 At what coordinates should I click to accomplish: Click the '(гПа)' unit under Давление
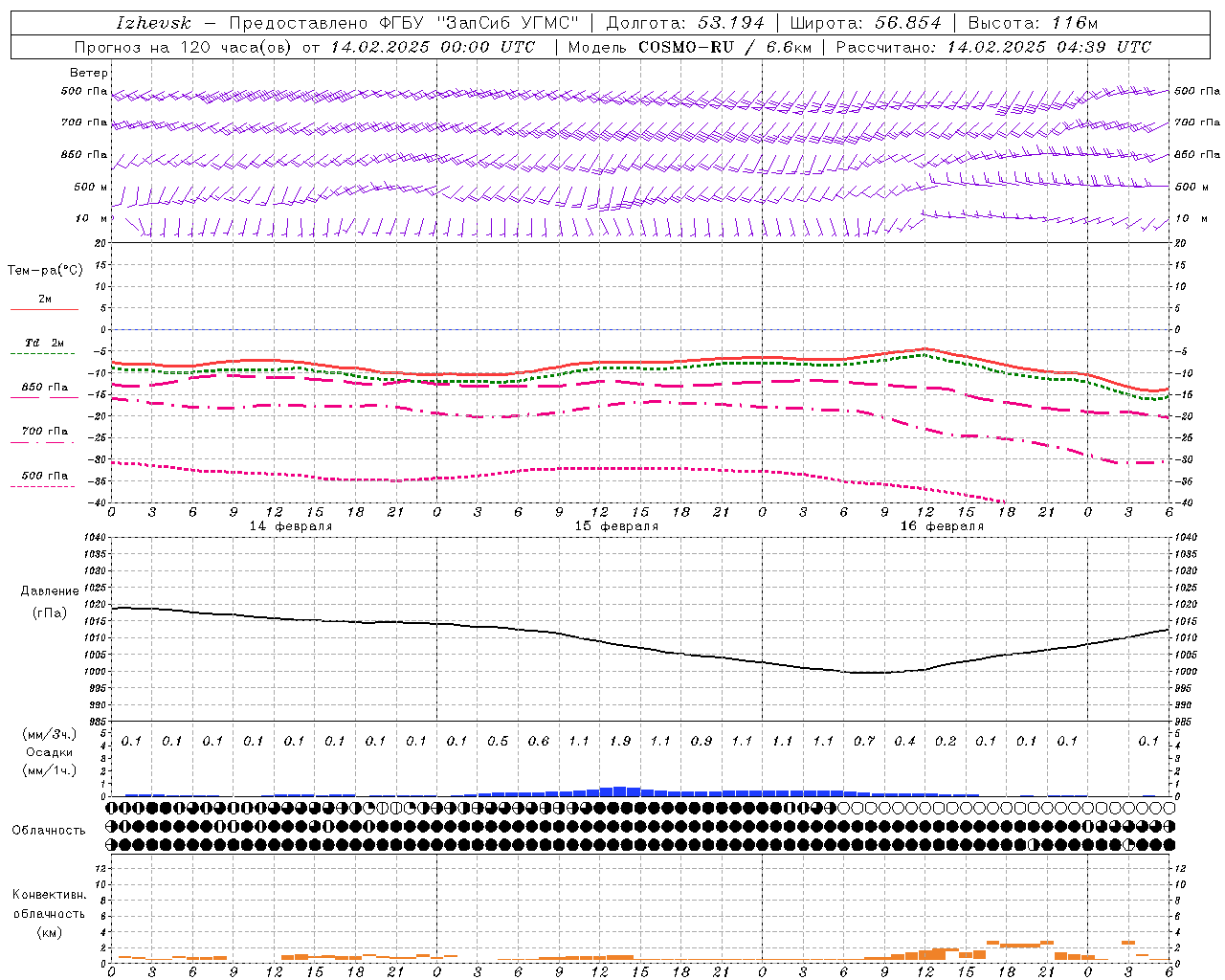[50, 612]
